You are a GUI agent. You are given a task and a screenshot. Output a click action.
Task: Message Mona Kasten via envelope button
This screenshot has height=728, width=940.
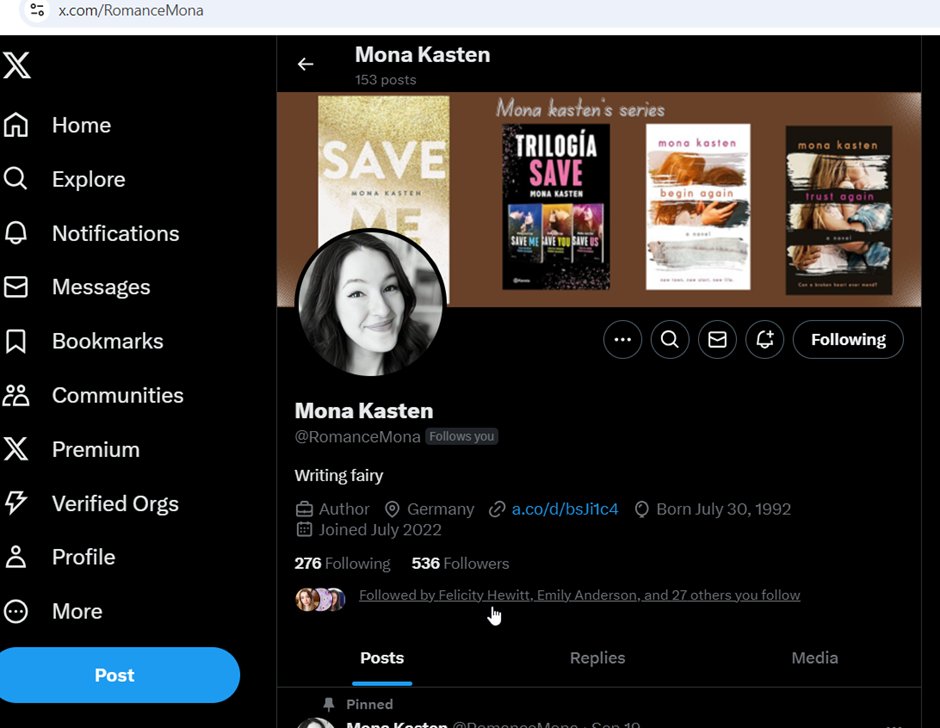[x=717, y=339]
